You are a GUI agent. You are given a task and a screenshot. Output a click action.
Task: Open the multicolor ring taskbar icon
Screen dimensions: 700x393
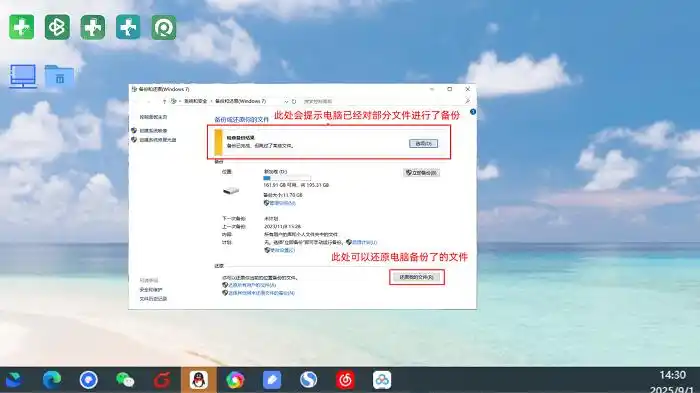[x=235, y=380]
